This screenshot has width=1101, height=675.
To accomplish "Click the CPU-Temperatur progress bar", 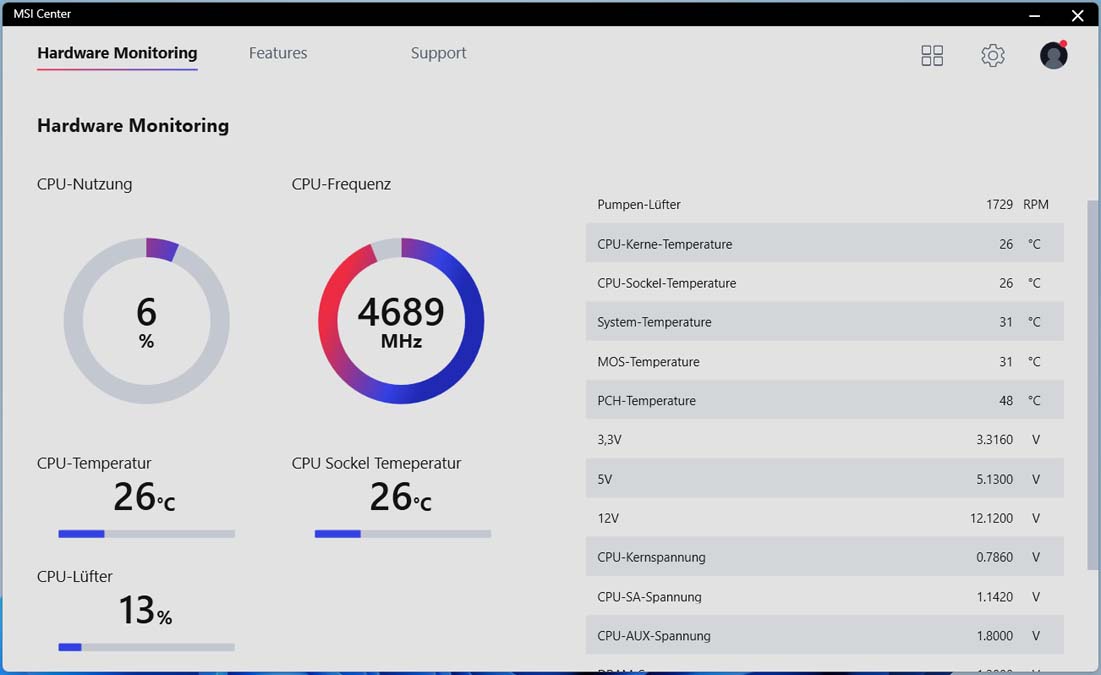I will (x=146, y=534).
